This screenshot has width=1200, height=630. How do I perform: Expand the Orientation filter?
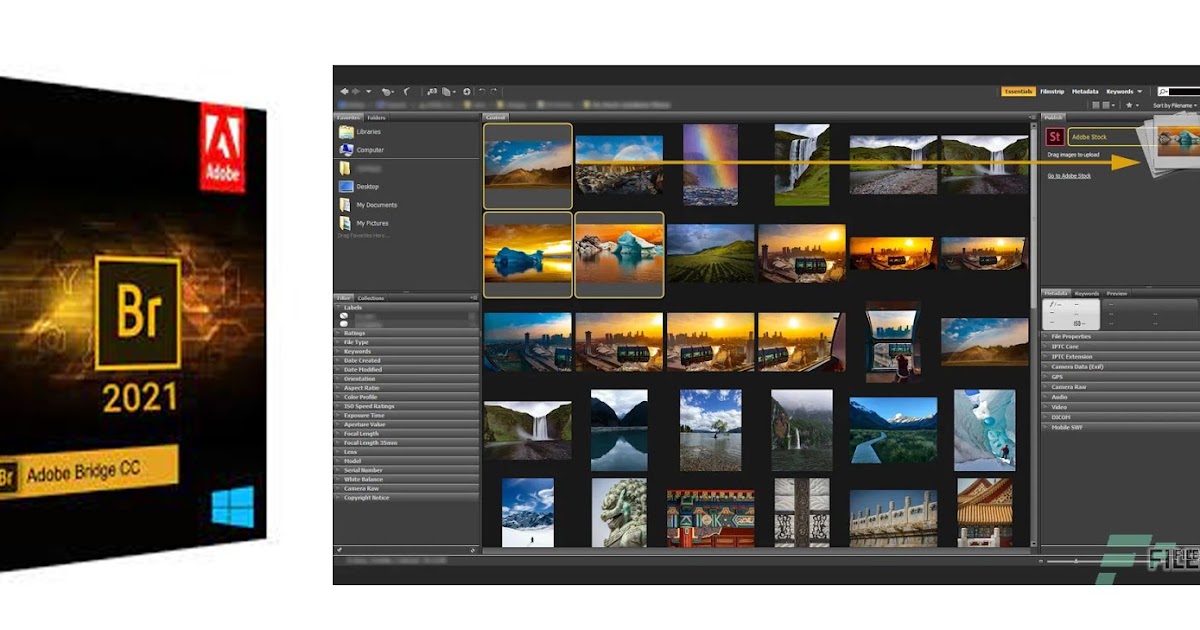tap(406, 379)
